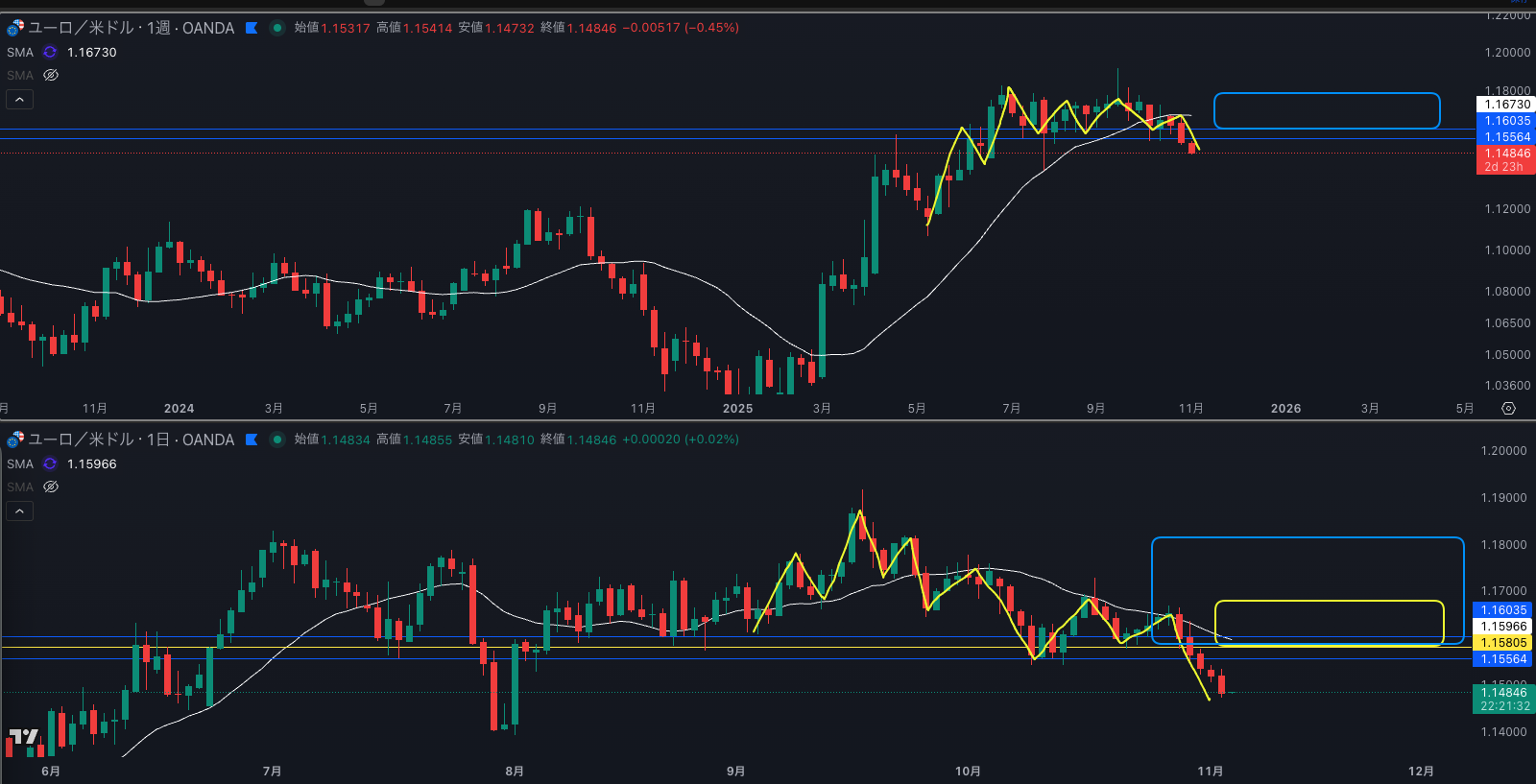Show the hidden SMA indicator on weekly chart
This screenshot has width=1536, height=784.
tap(51, 75)
